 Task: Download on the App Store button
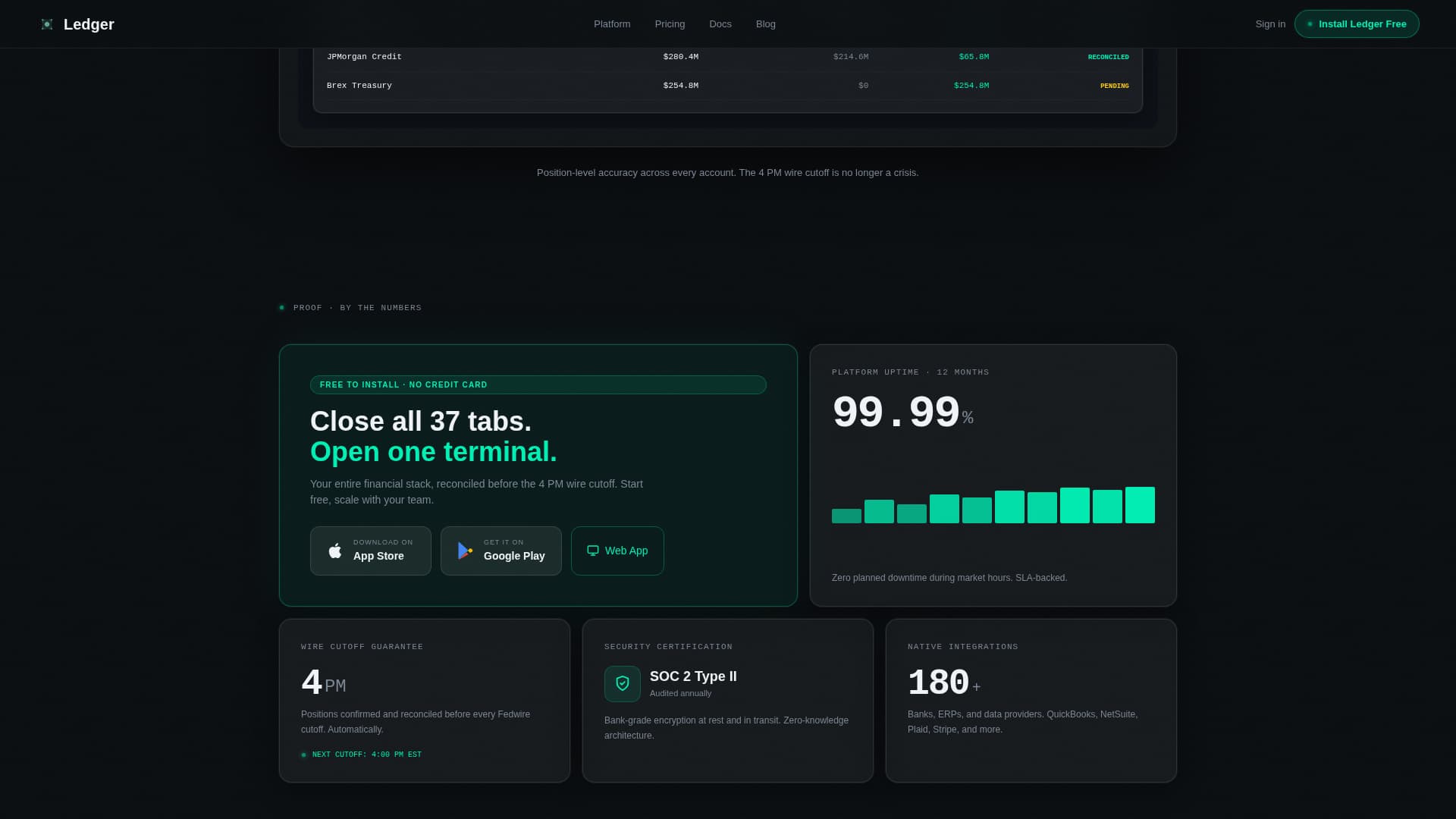pos(371,551)
